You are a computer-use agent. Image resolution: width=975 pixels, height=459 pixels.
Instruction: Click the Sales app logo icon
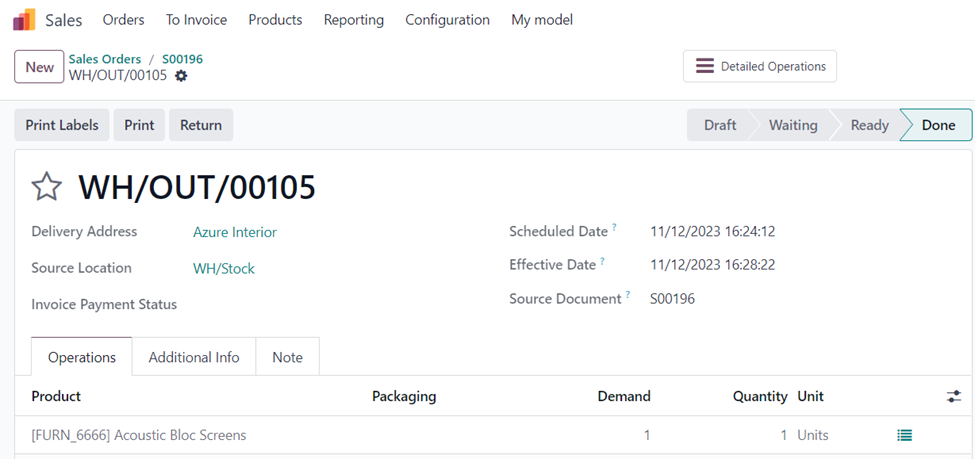[24, 20]
